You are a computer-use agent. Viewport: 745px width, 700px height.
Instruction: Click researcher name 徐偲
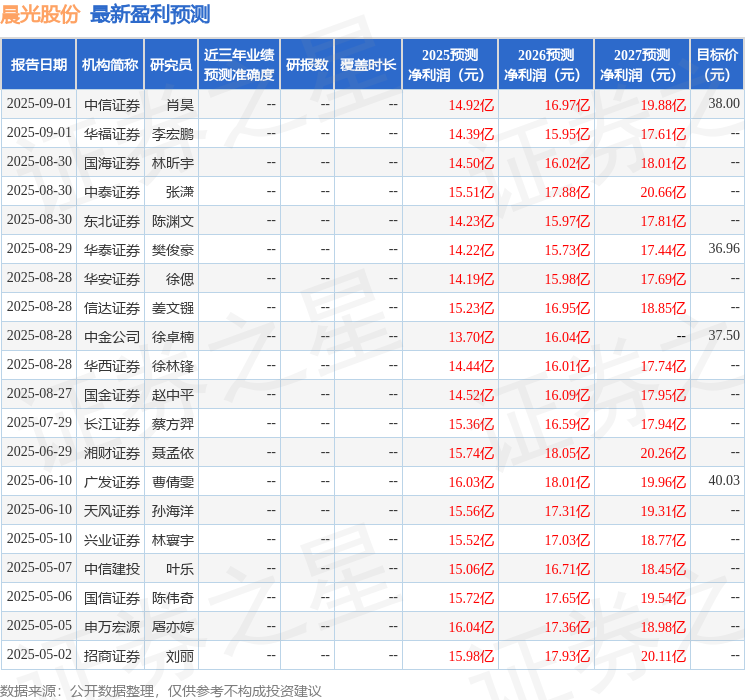[180, 279]
